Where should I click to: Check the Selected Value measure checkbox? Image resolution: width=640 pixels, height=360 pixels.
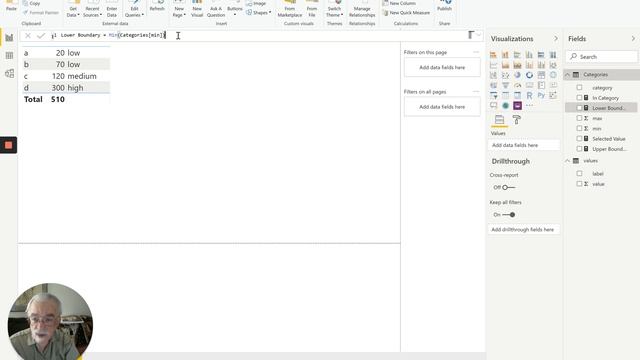[x=579, y=138]
